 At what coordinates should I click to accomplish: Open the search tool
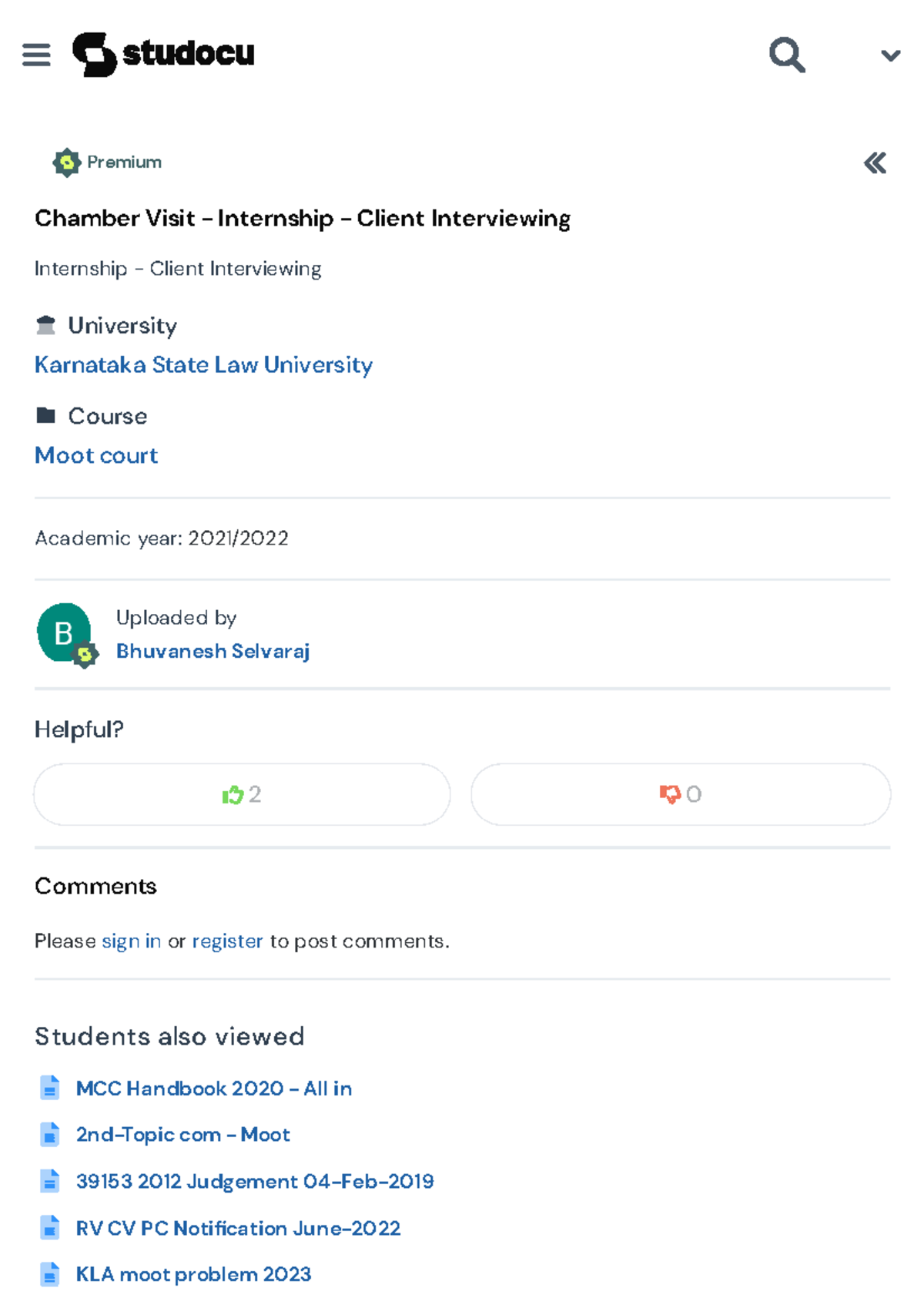coord(786,54)
